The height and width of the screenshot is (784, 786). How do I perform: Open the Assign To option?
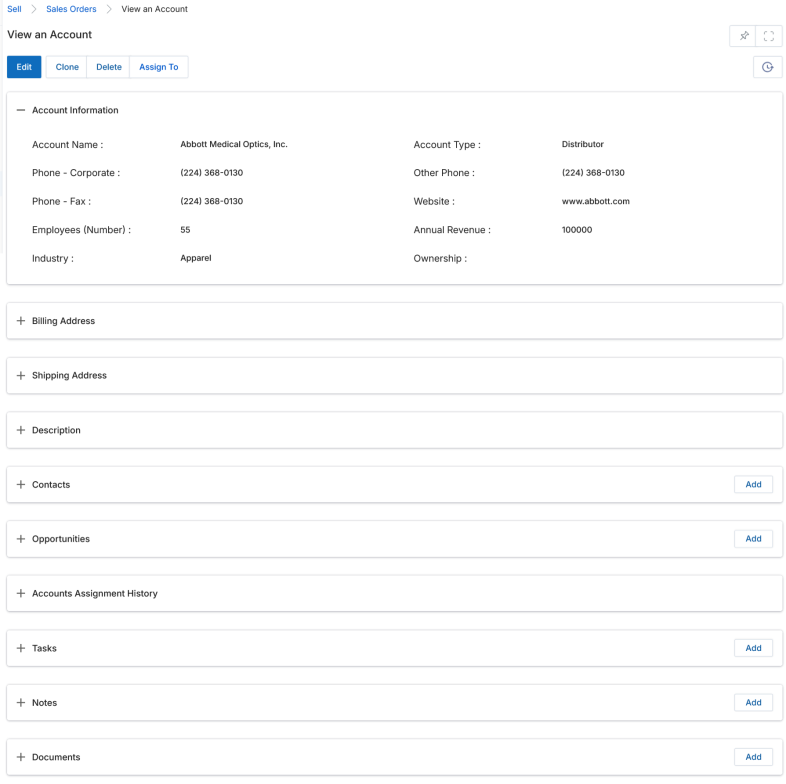tap(158, 67)
